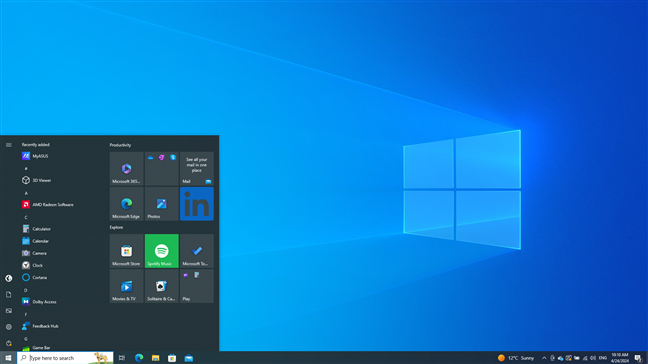Viewport: 648px width, 364px height.
Task: Launch Microsoft Edge from the taskbar
Action: coord(139,358)
